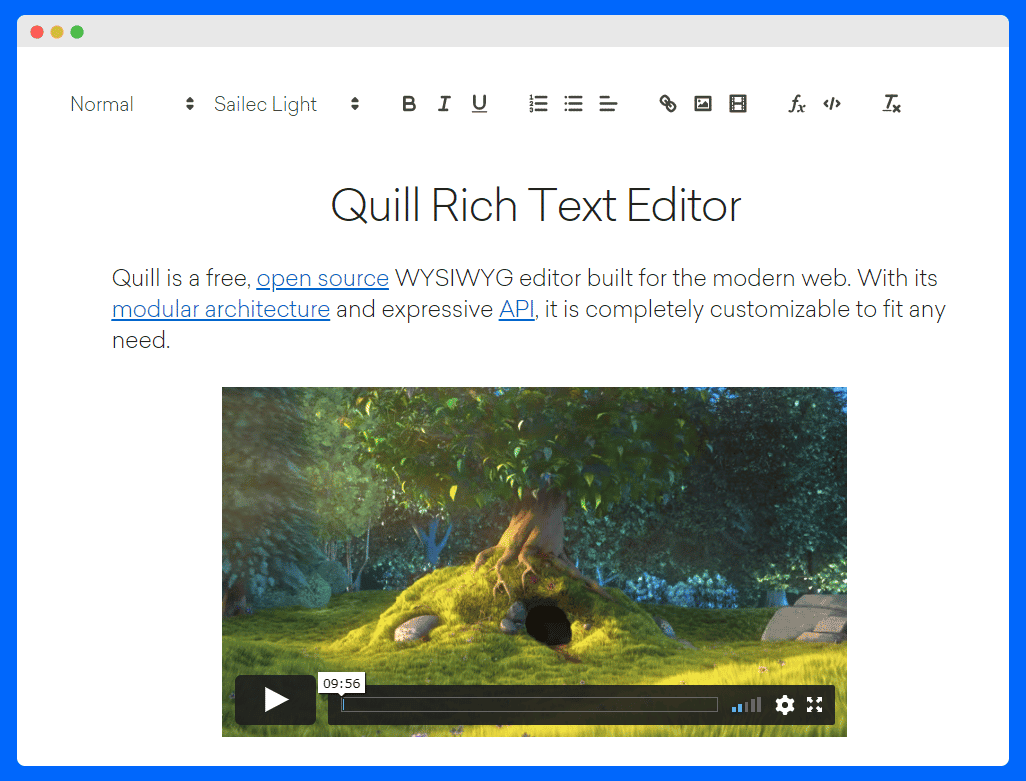Open the 'API' link

point(517,309)
